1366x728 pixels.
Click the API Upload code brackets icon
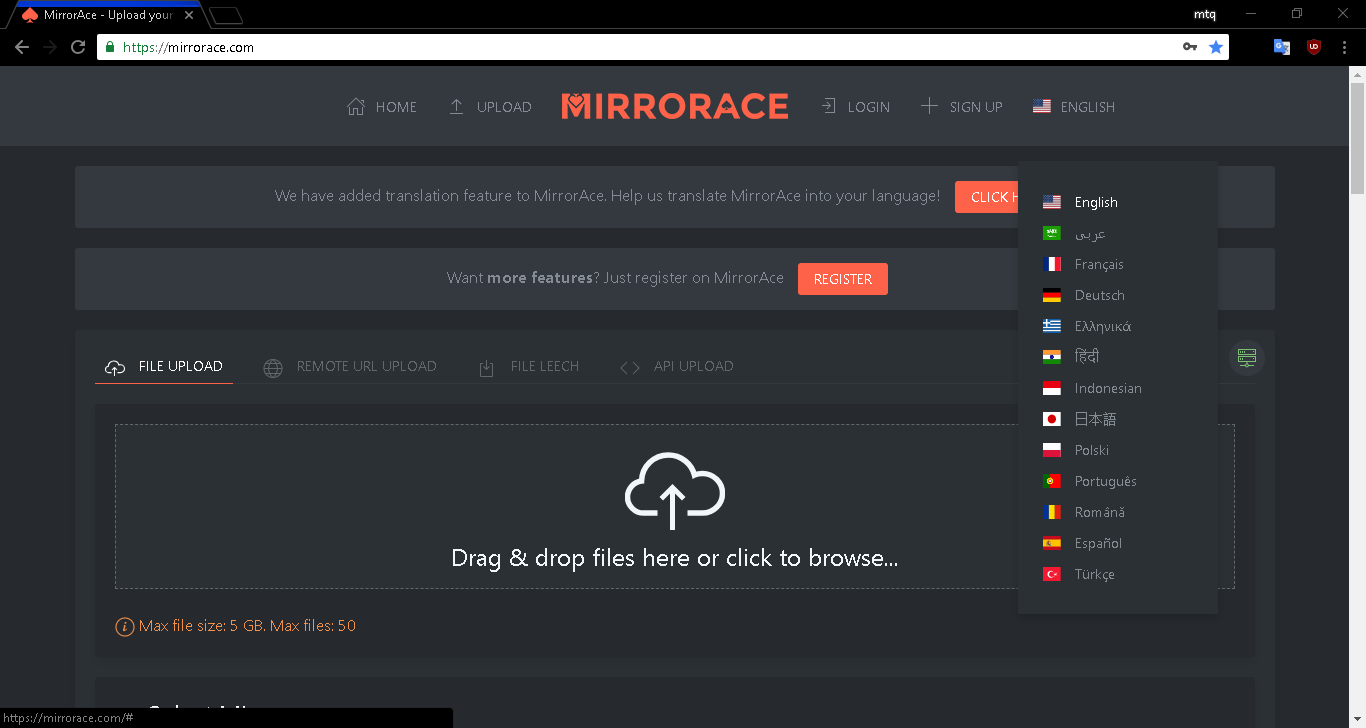point(630,367)
